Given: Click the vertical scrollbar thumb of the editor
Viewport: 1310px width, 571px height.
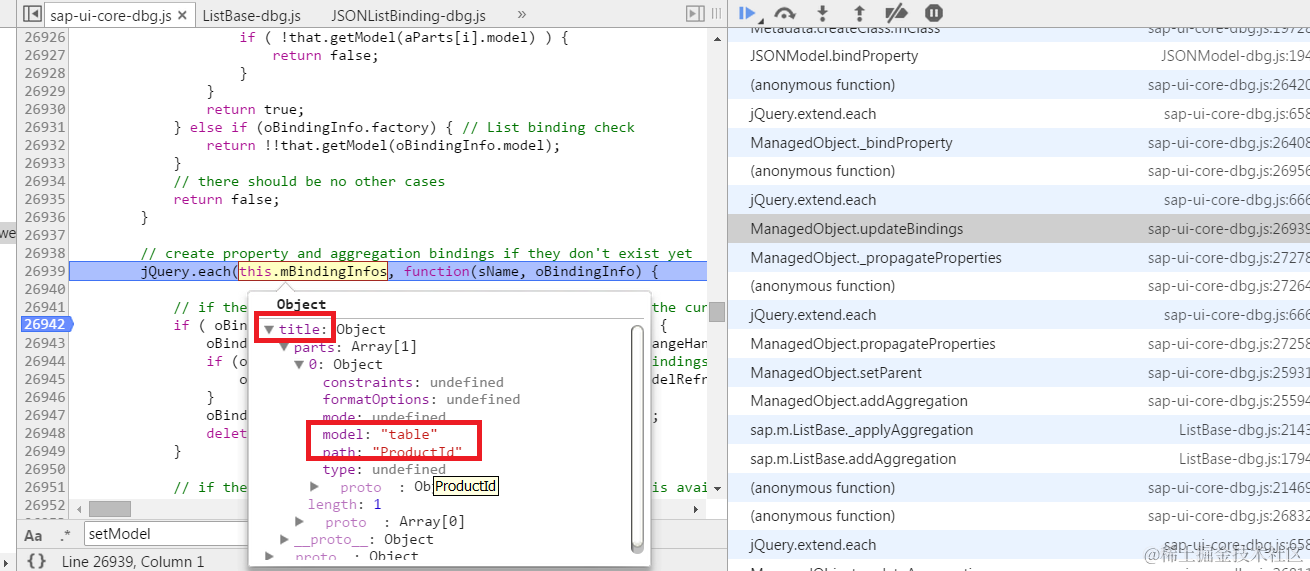Looking at the screenshot, I should [716, 311].
